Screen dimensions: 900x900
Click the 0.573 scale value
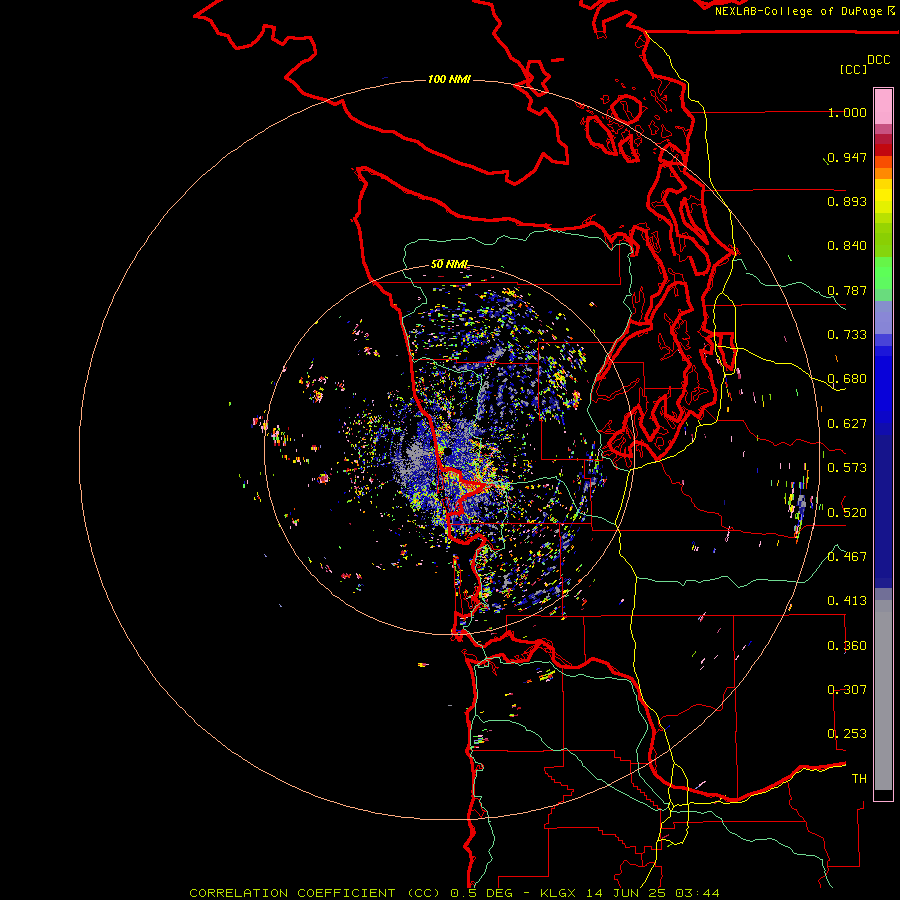coord(847,468)
